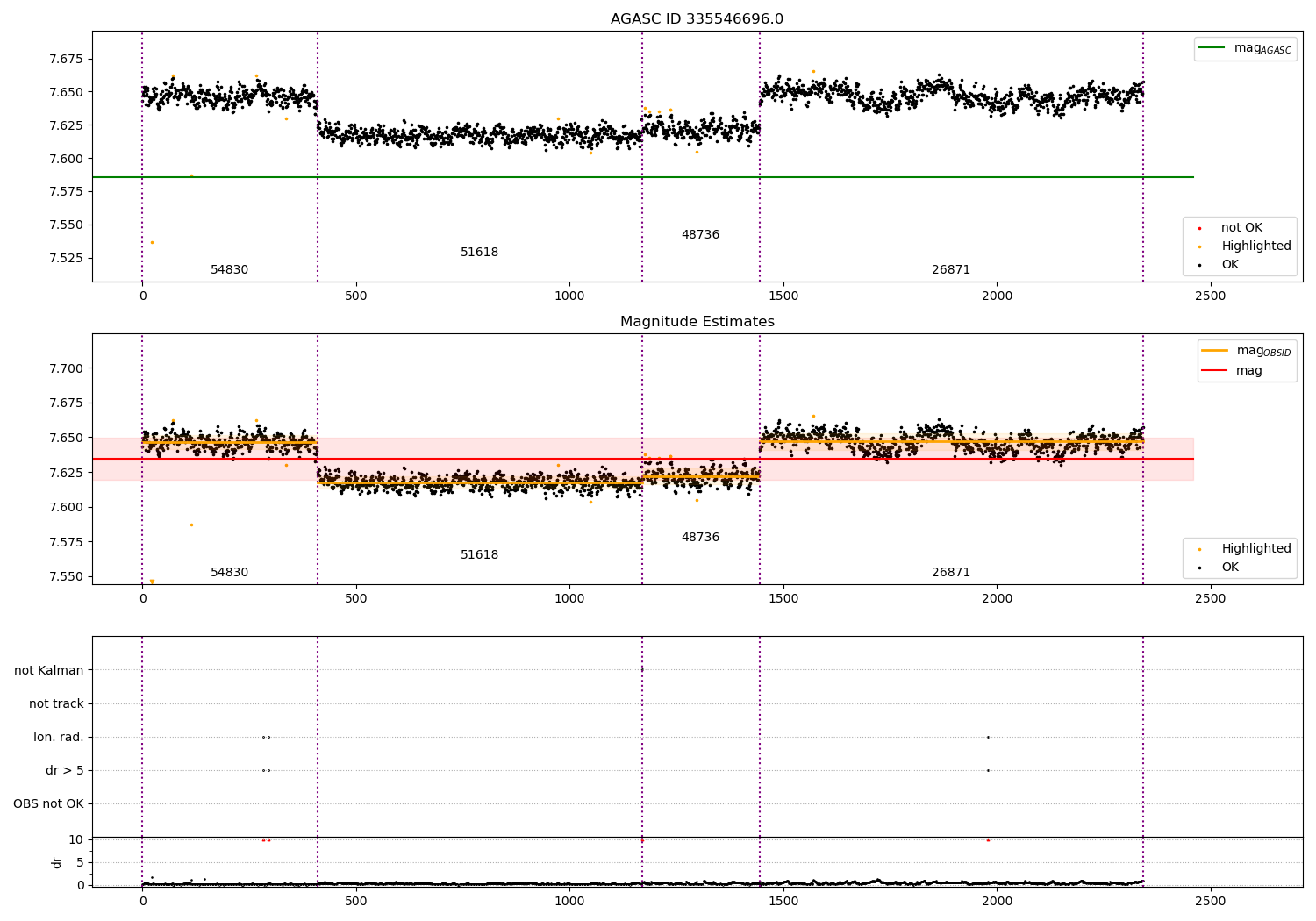The image size is (1316, 921).
Task: Click the 7.525 y-axis tick label
Action: [x=66, y=258]
